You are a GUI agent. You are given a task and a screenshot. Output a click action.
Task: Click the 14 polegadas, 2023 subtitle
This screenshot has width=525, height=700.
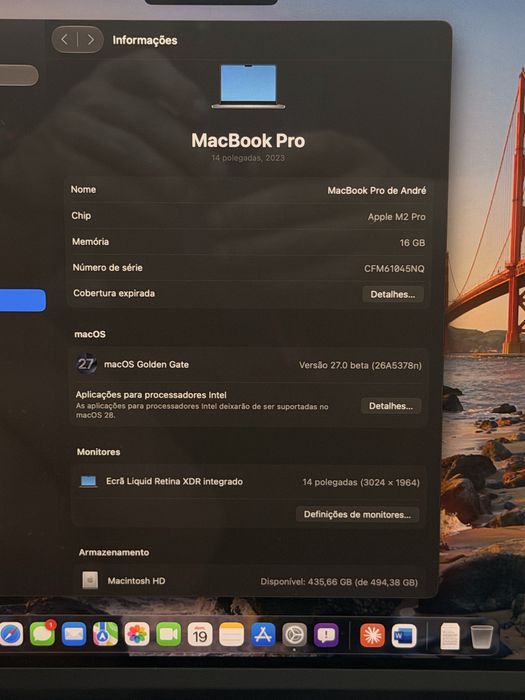tap(248, 158)
